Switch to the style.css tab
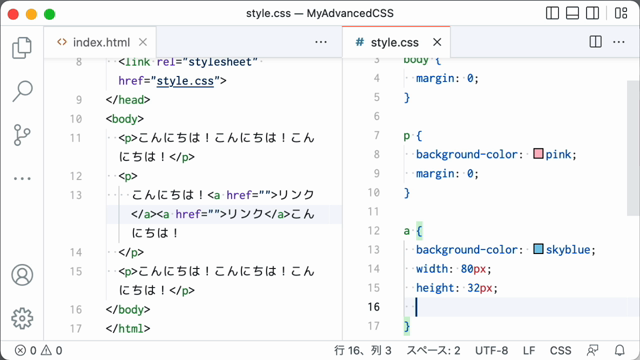640x360 pixels. pos(396,42)
